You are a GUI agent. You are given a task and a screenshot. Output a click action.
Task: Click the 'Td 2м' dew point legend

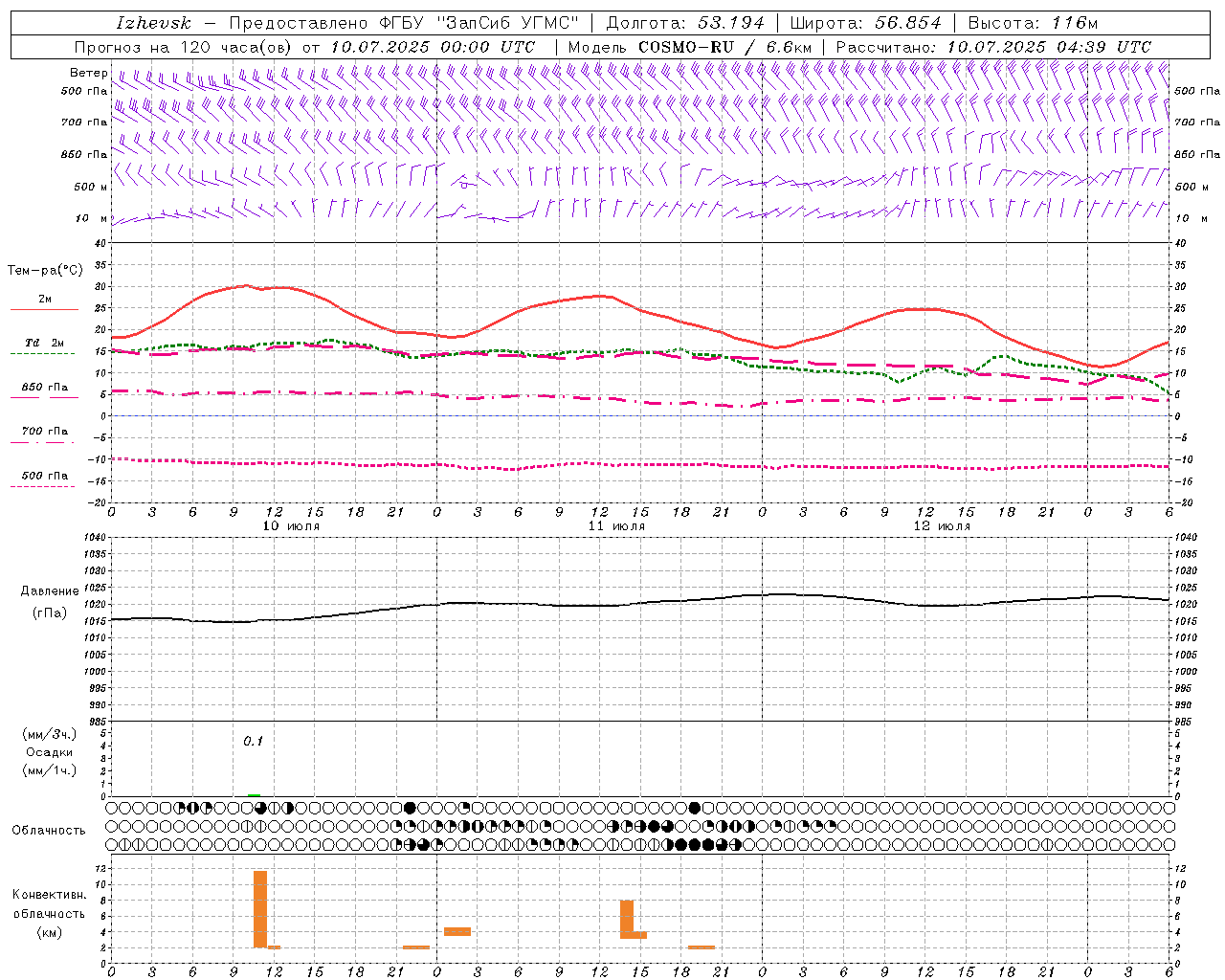(44, 343)
